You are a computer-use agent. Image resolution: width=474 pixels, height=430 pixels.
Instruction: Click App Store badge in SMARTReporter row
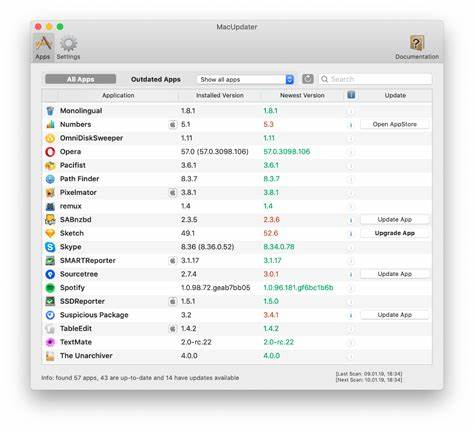point(173,261)
